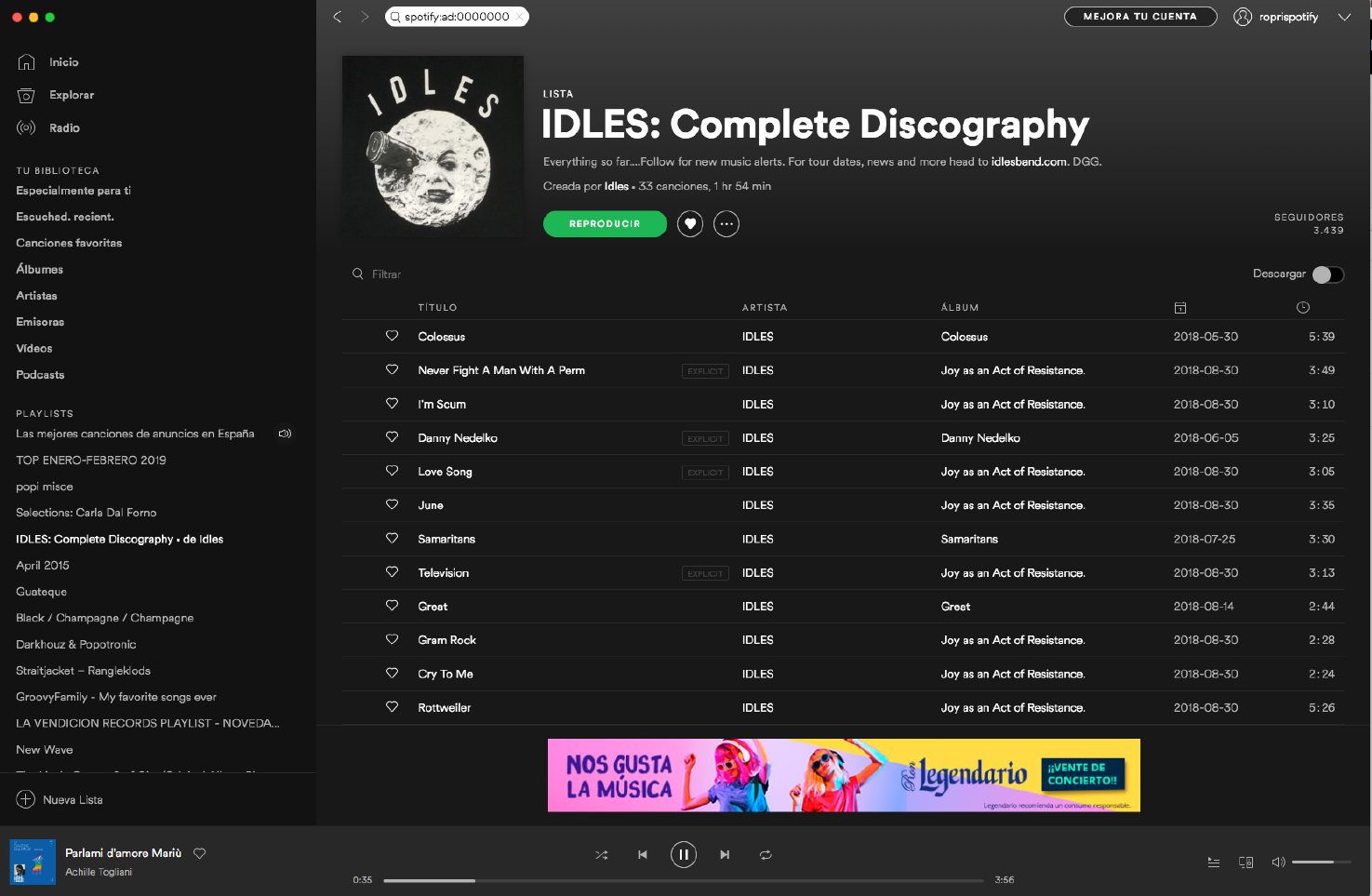Click the IDLES playlist cover art
Screen dimensions: 1372x896
(x=433, y=146)
